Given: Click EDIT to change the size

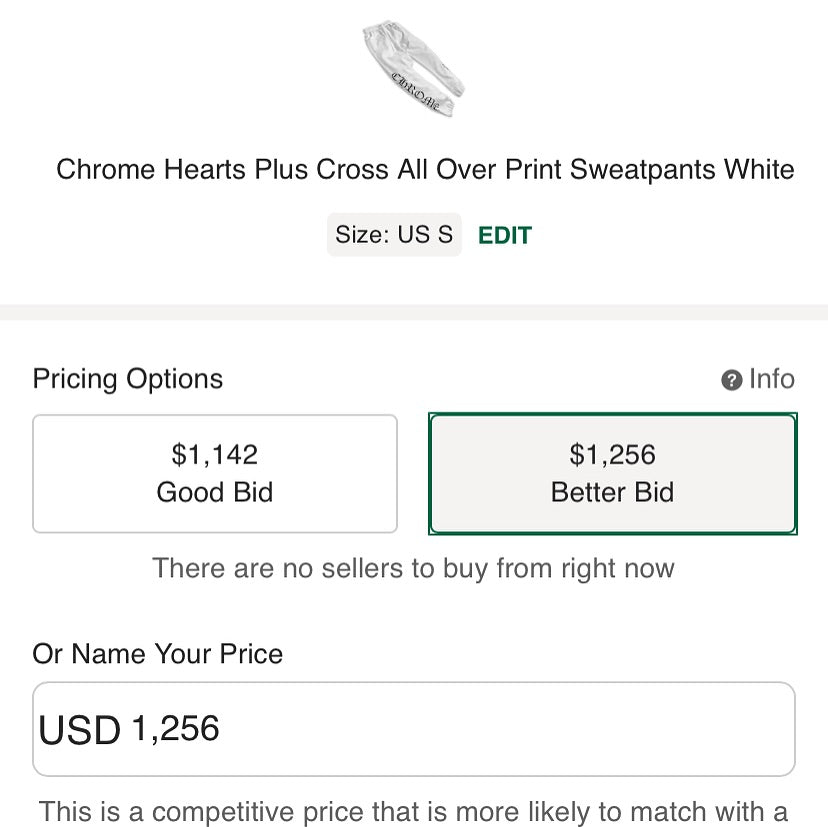Looking at the screenshot, I should tap(505, 235).
